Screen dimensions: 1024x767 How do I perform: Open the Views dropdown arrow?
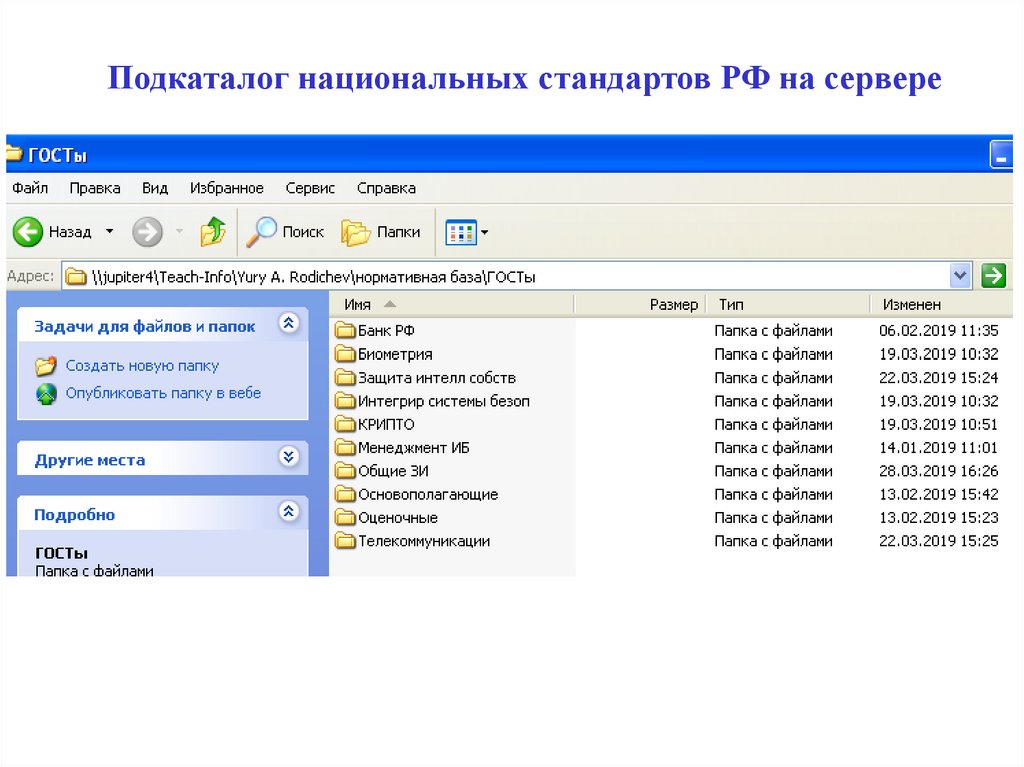click(485, 232)
